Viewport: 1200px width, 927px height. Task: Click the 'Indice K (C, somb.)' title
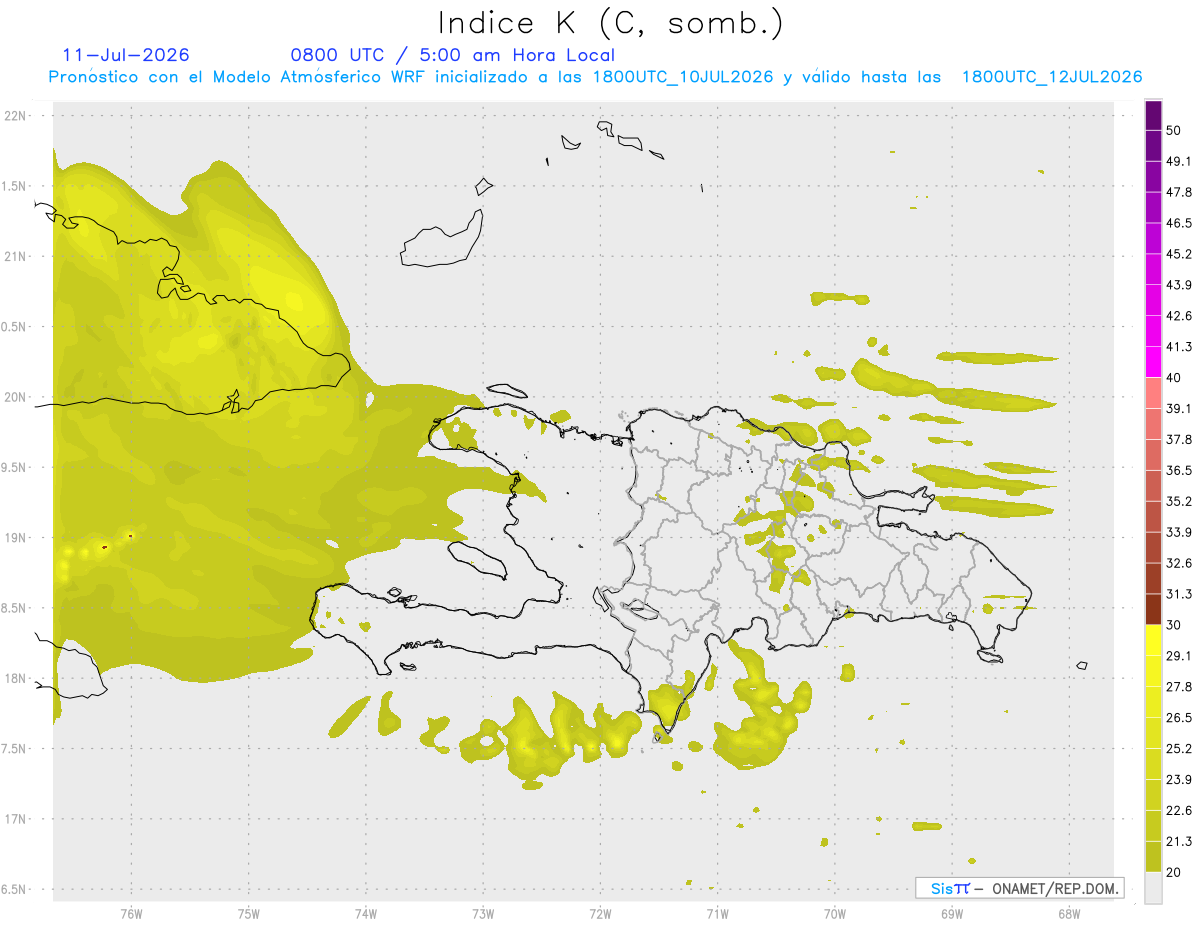[611, 24]
